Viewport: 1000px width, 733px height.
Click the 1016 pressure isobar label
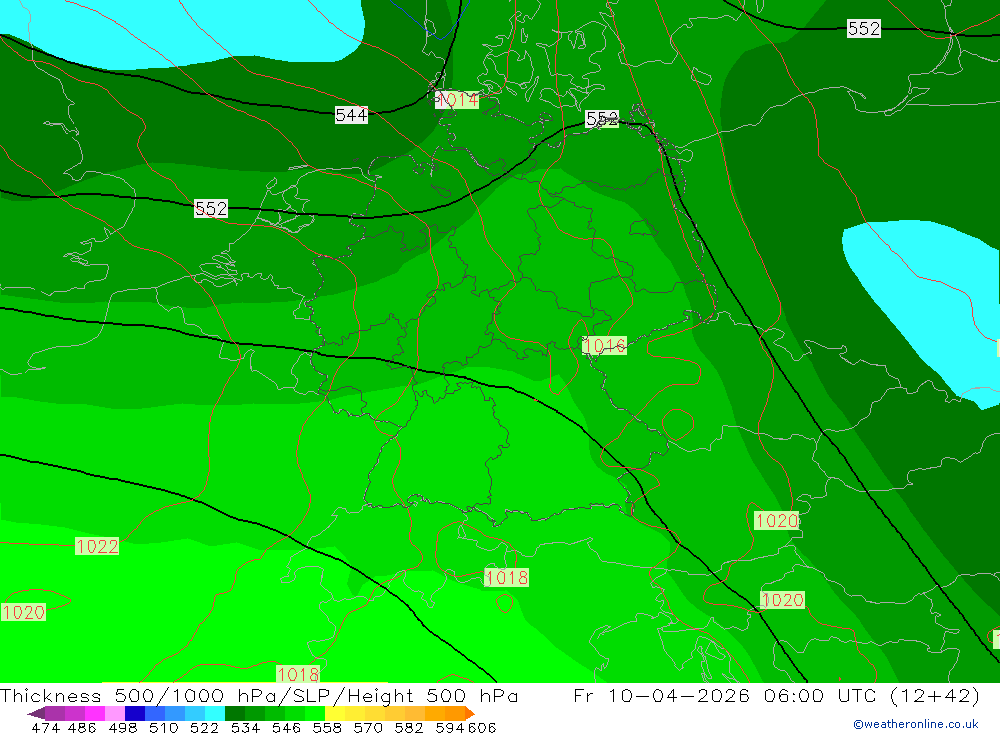tap(605, 346)
